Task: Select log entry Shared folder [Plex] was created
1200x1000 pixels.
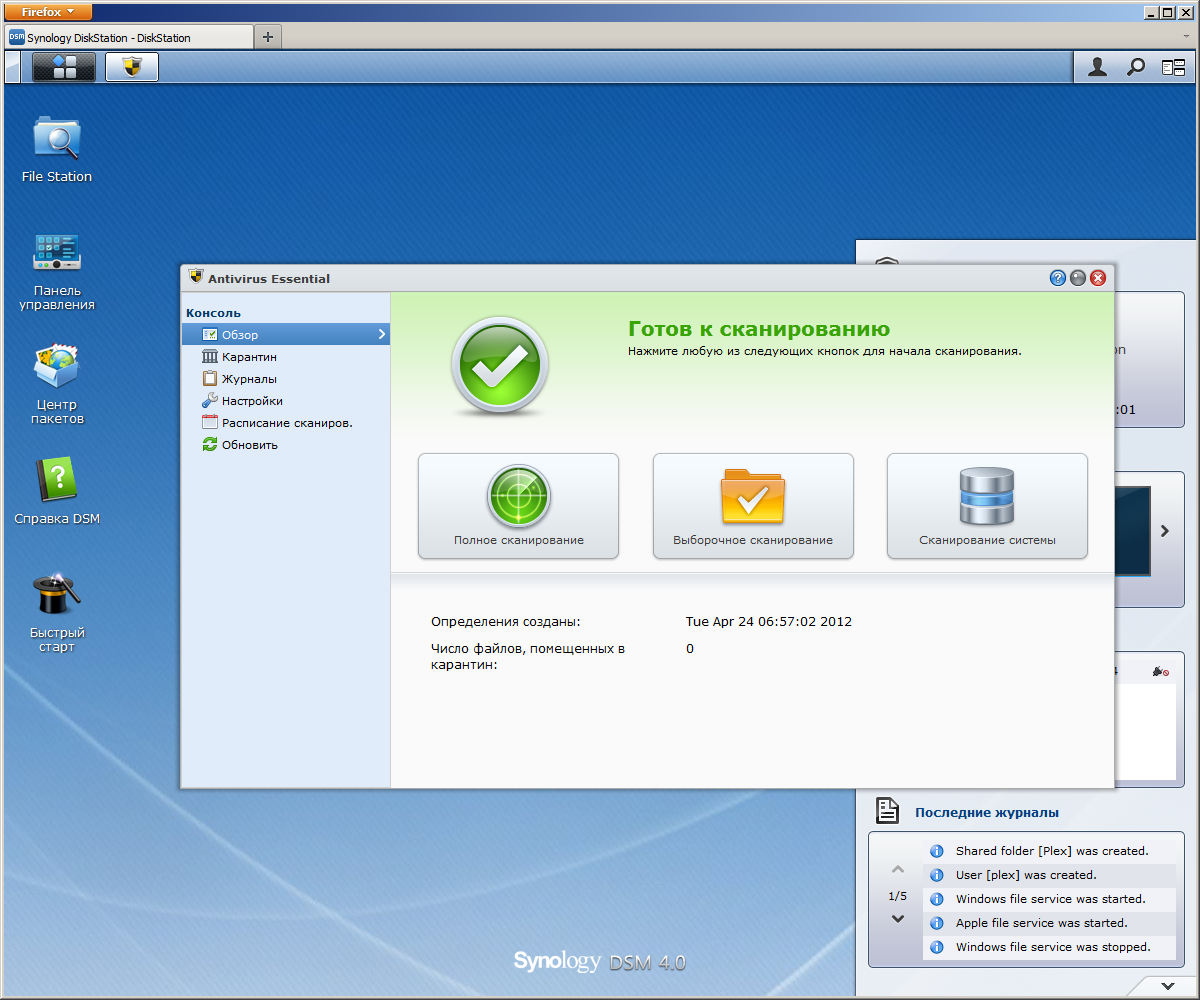Action: pyautogui.click(x=1049, y=851)
